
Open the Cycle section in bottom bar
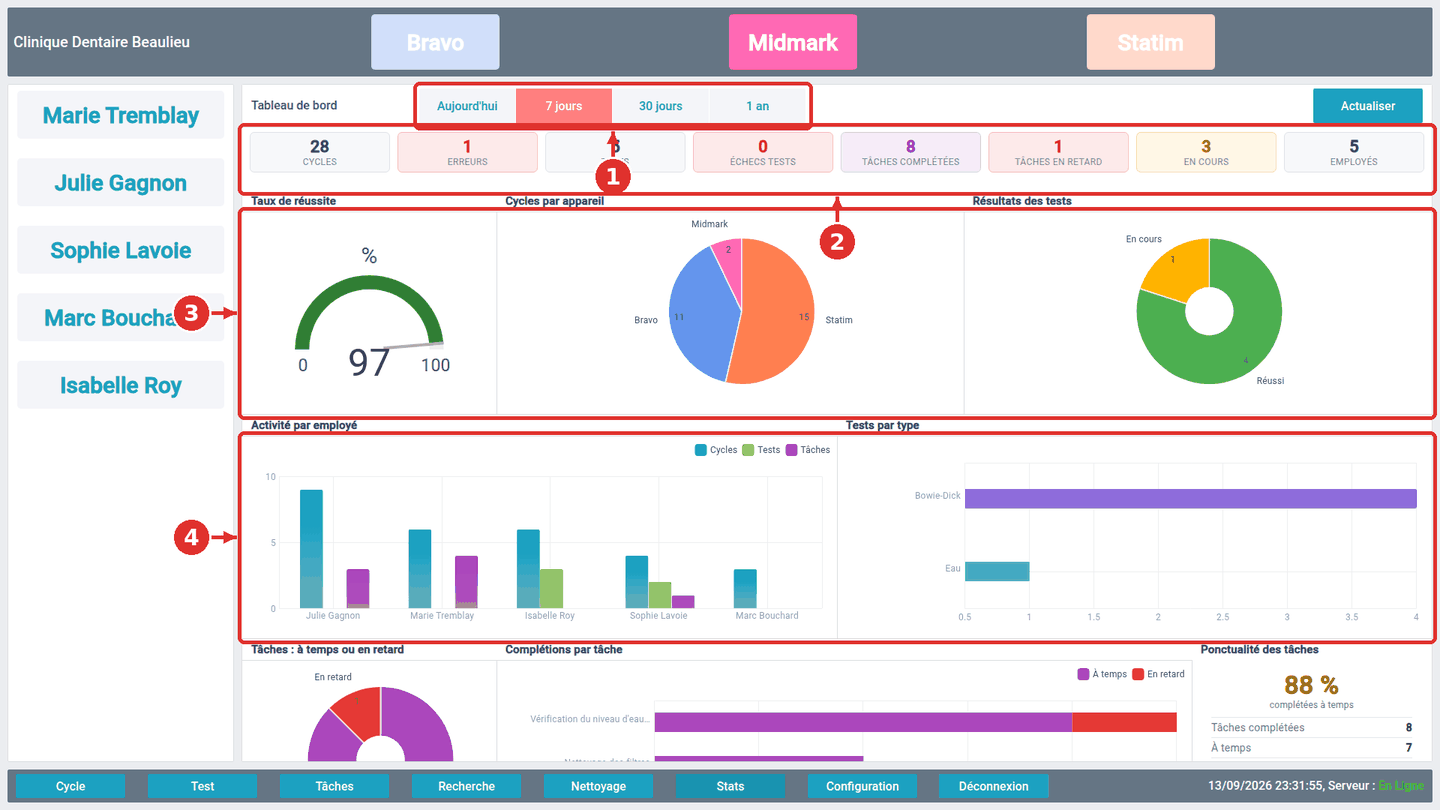(71, 786)
